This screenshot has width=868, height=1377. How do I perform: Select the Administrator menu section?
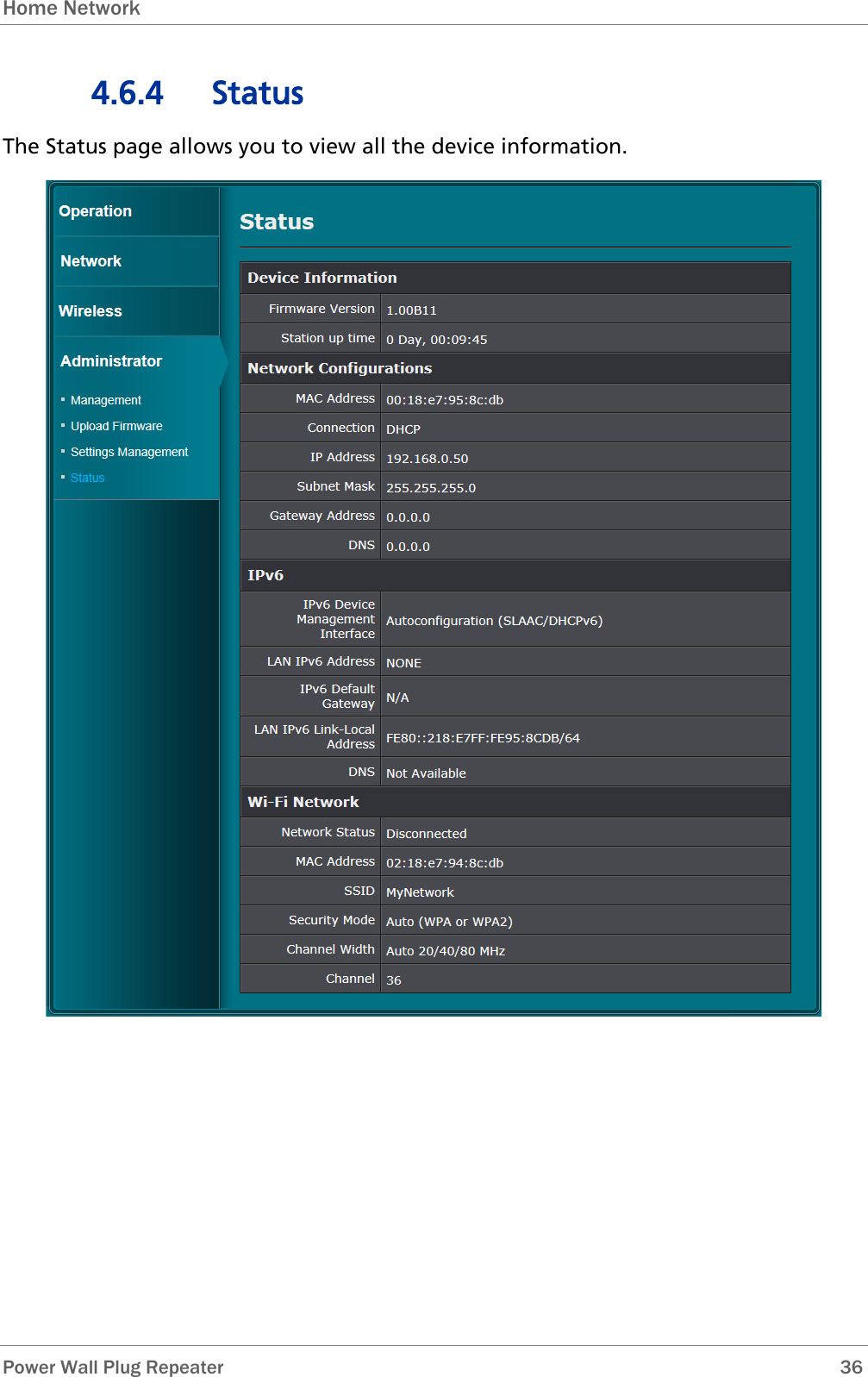click(x=111, y=361)
